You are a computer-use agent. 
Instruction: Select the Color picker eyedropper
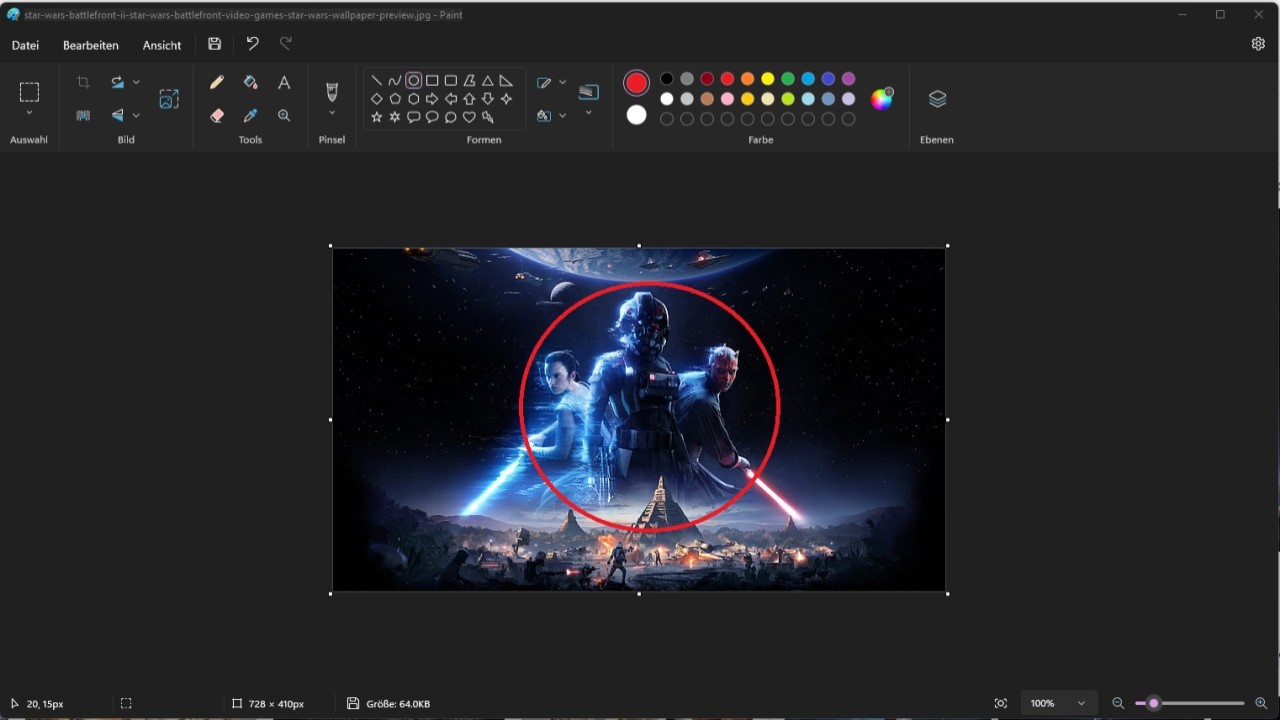250,115
